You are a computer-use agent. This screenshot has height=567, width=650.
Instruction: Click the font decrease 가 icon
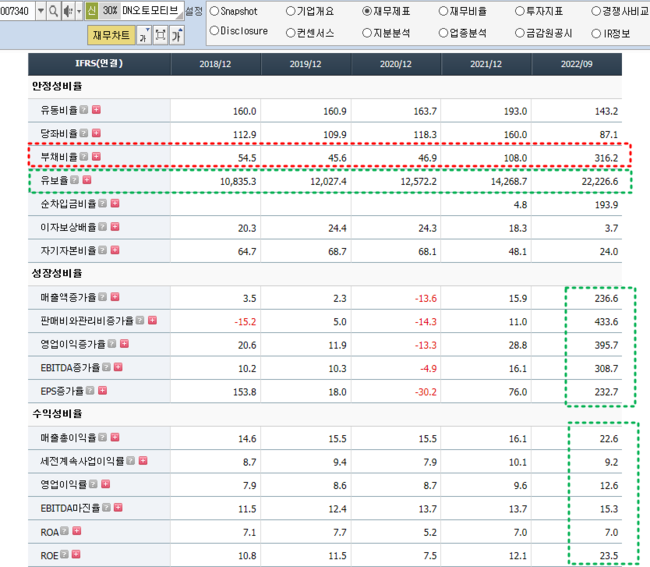pyautogui.click(x=143, y=35)
